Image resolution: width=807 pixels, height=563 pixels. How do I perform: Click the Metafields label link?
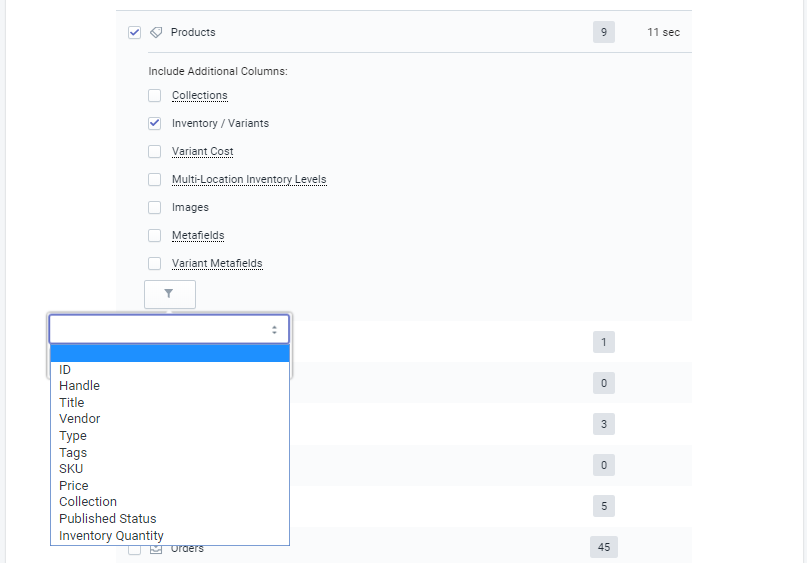[198, 235]
